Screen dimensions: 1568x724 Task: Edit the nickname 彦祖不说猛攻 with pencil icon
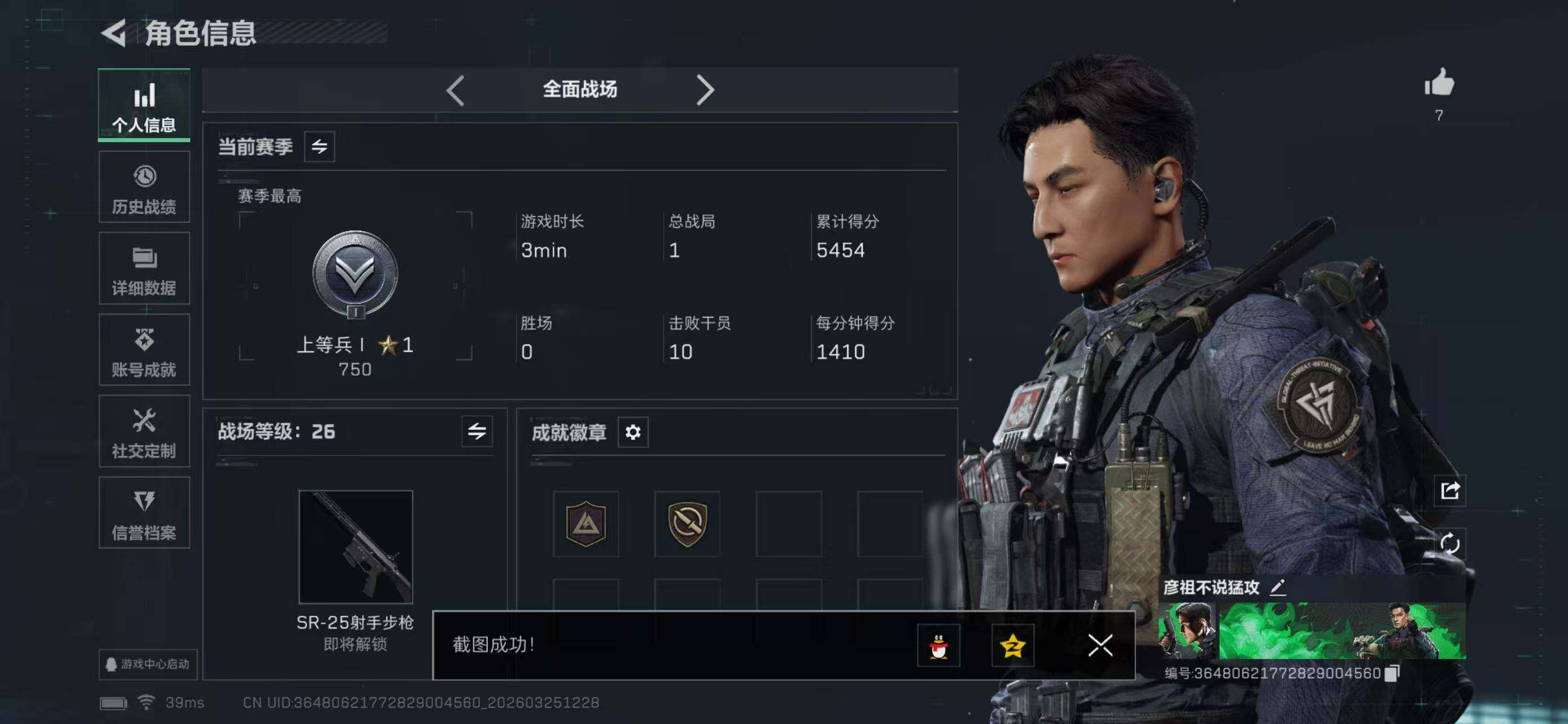pos(1277,587)
